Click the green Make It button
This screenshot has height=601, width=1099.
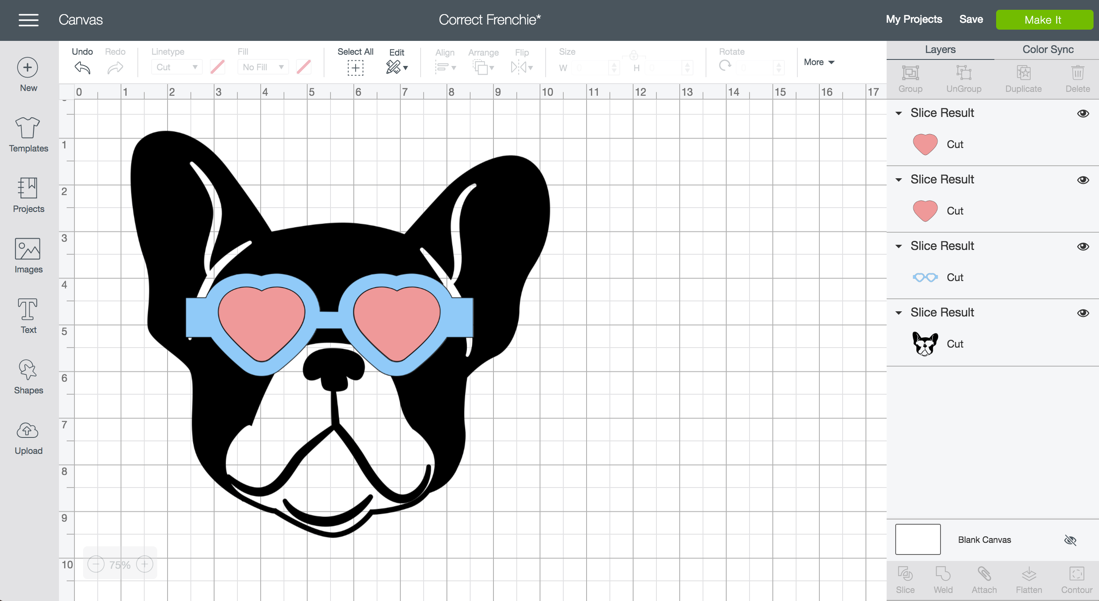(x=1042, y=20)
